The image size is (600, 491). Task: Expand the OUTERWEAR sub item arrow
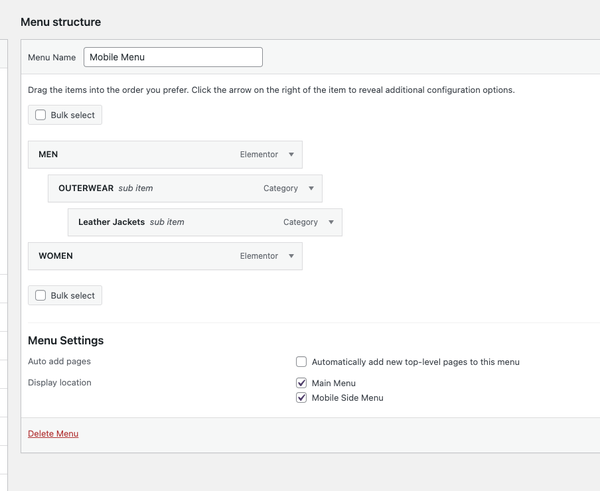click(311, 188)
